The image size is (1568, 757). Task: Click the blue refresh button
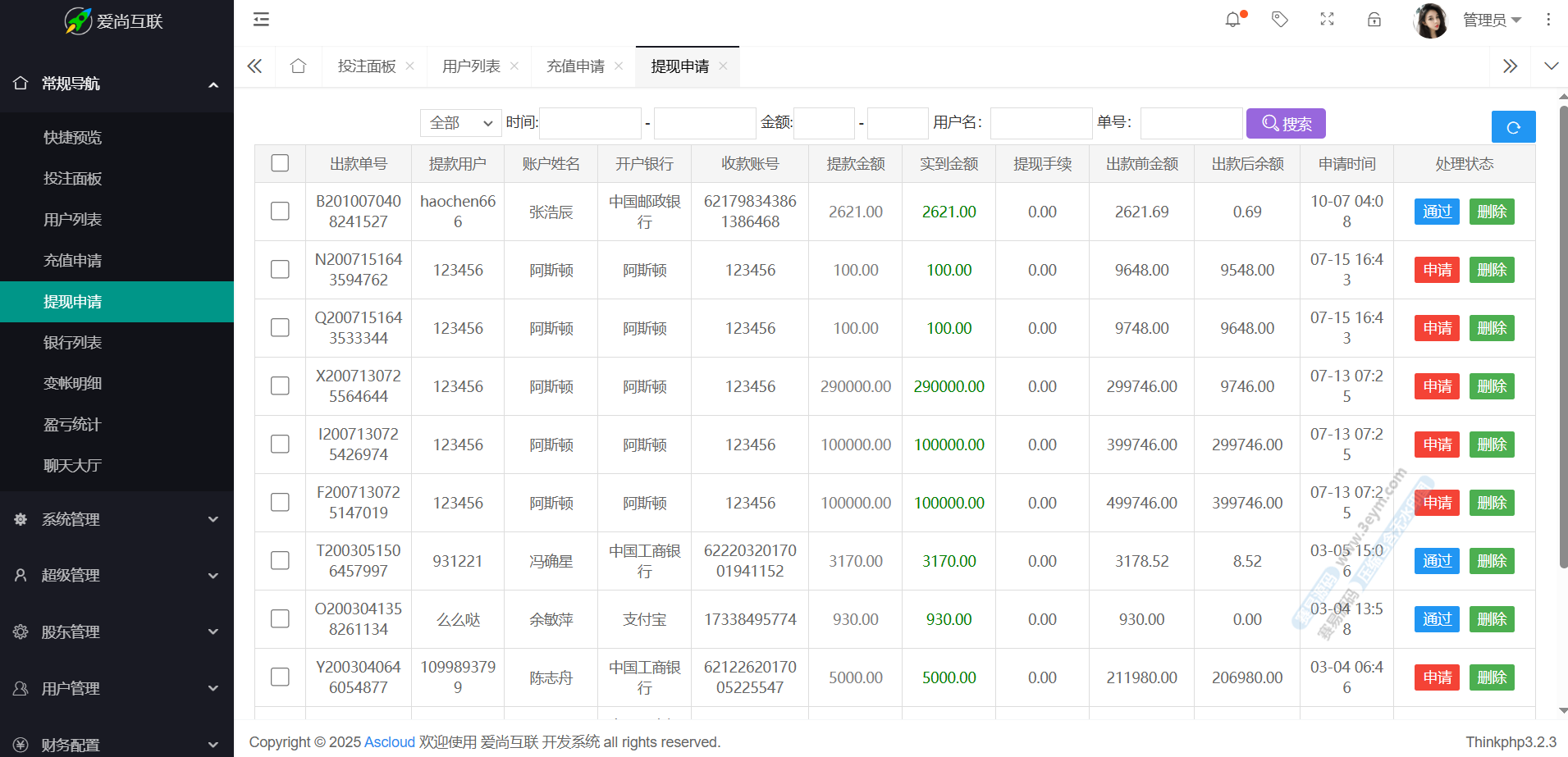tap(1513, 127)
